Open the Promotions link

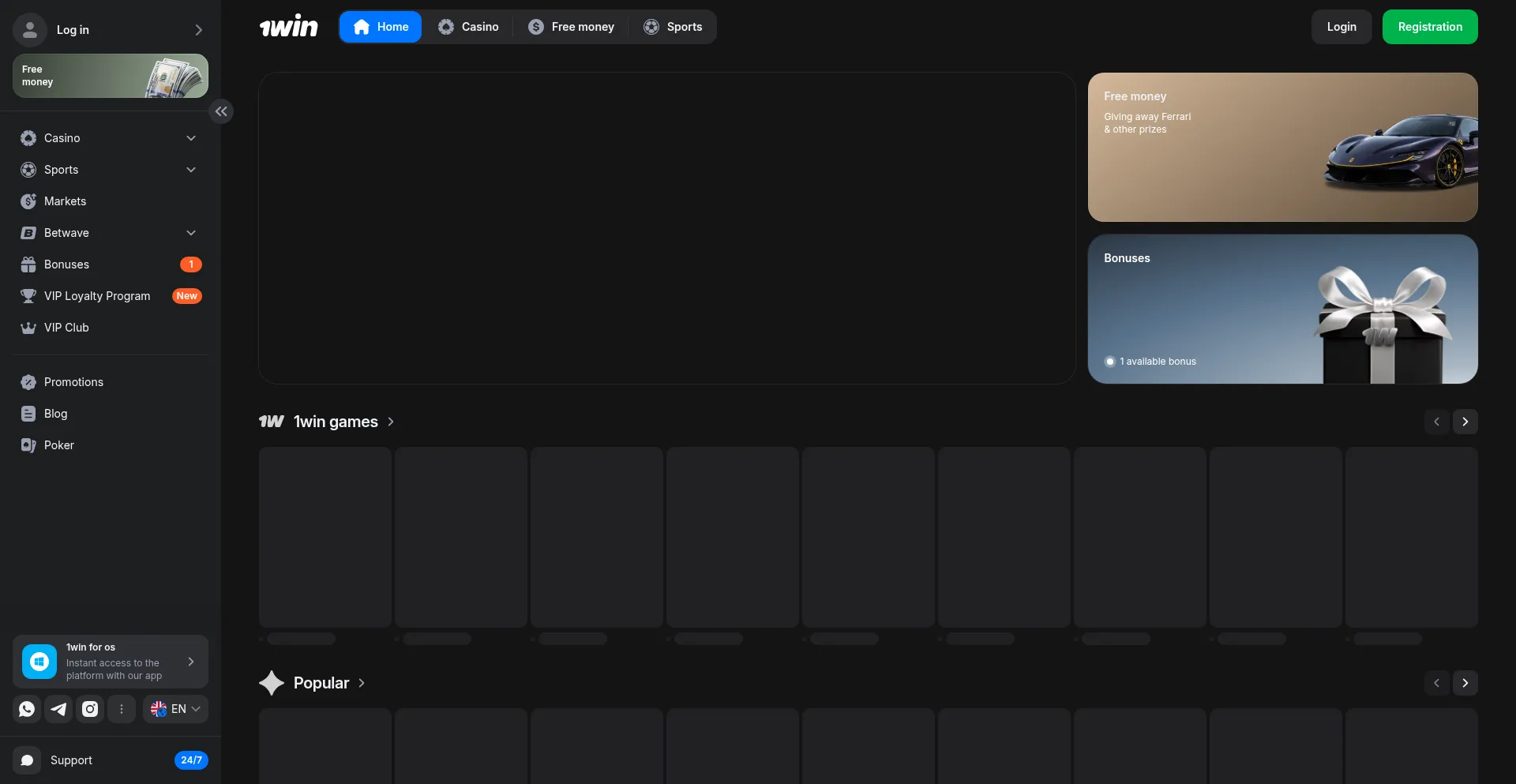click(x=111, y=382)
